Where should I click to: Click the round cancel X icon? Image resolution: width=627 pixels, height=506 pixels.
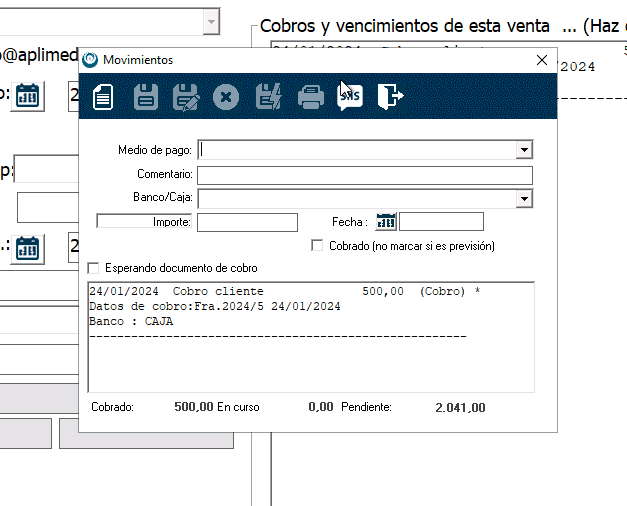coord(226,97)
